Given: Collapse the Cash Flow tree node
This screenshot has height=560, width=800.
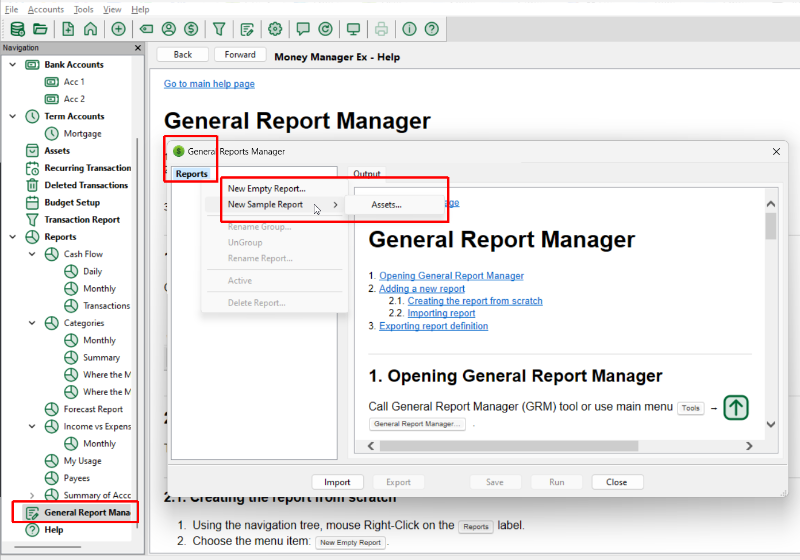Looking at the screenshot, I should pyautogui.click(x=32, y=254).
